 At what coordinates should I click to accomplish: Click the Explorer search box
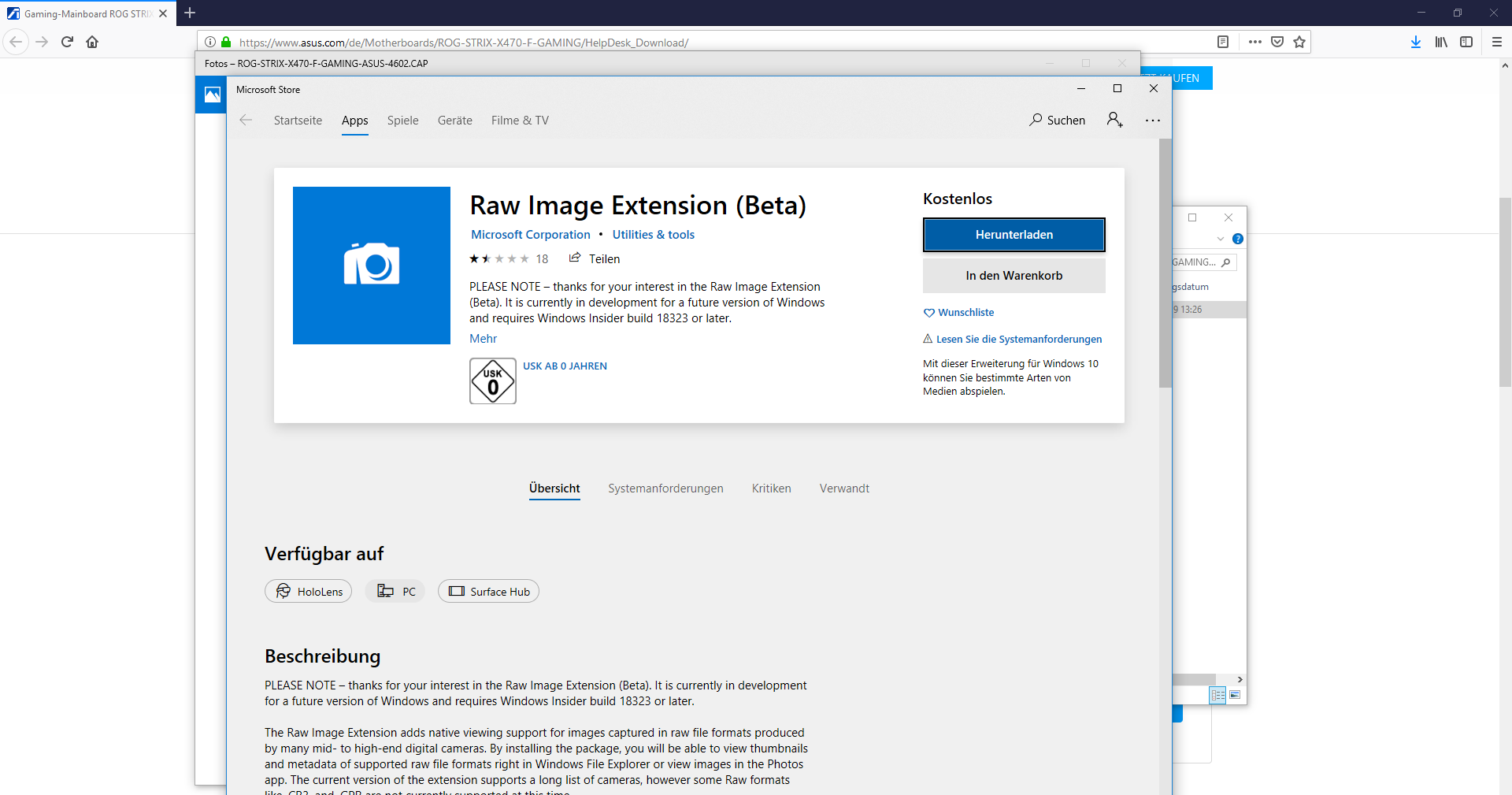1203,262
